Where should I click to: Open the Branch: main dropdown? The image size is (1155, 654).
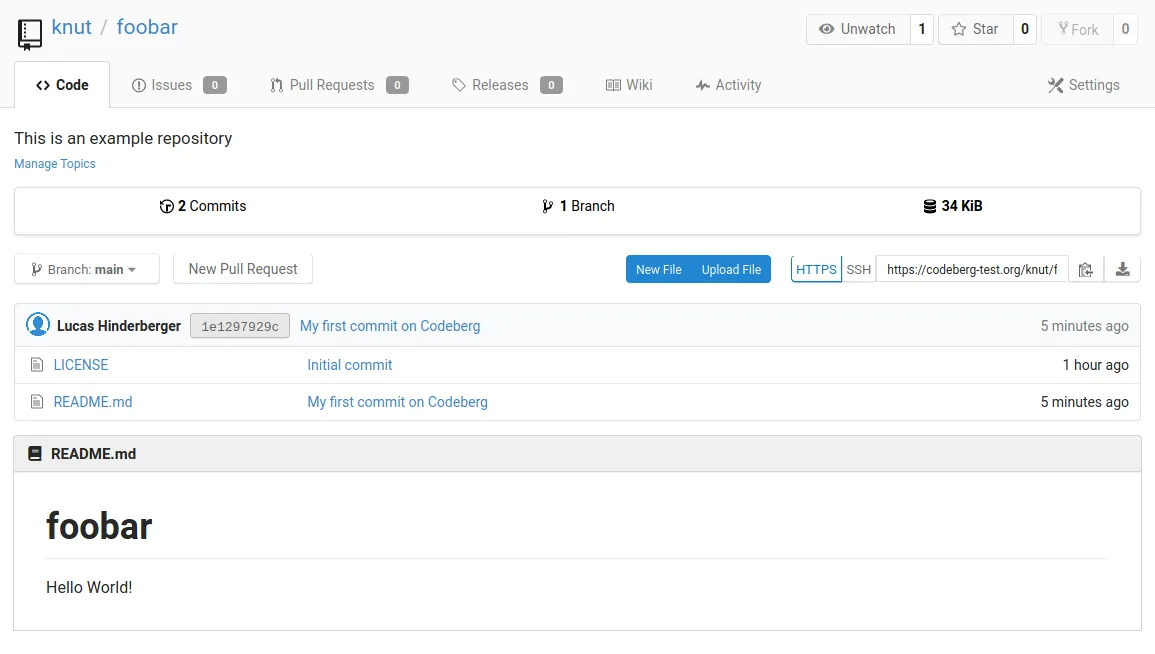pyautogui.click(x=86, y=268)
